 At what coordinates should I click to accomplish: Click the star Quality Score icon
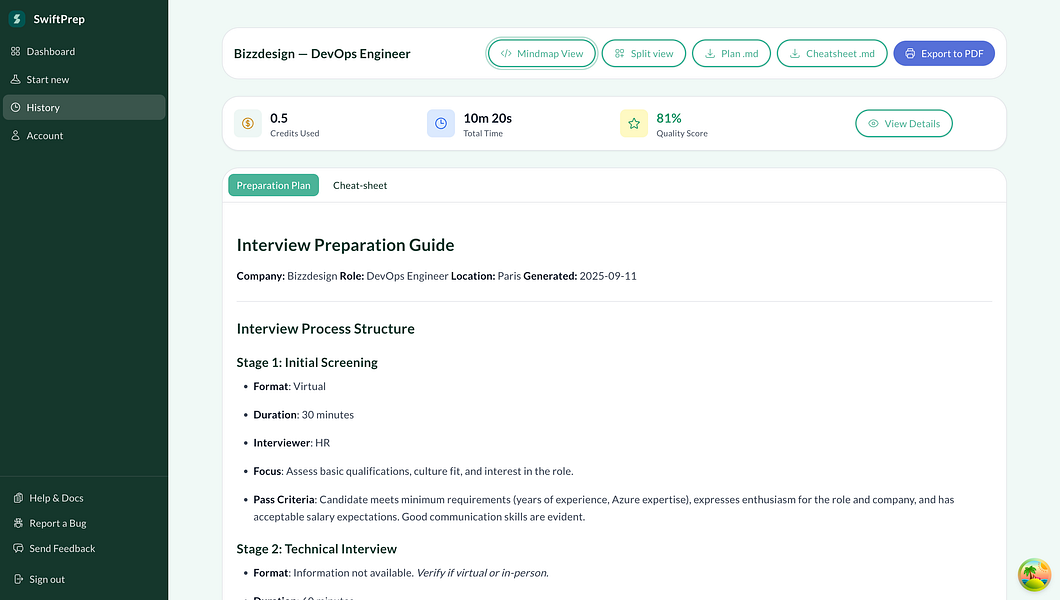point(633,122)
